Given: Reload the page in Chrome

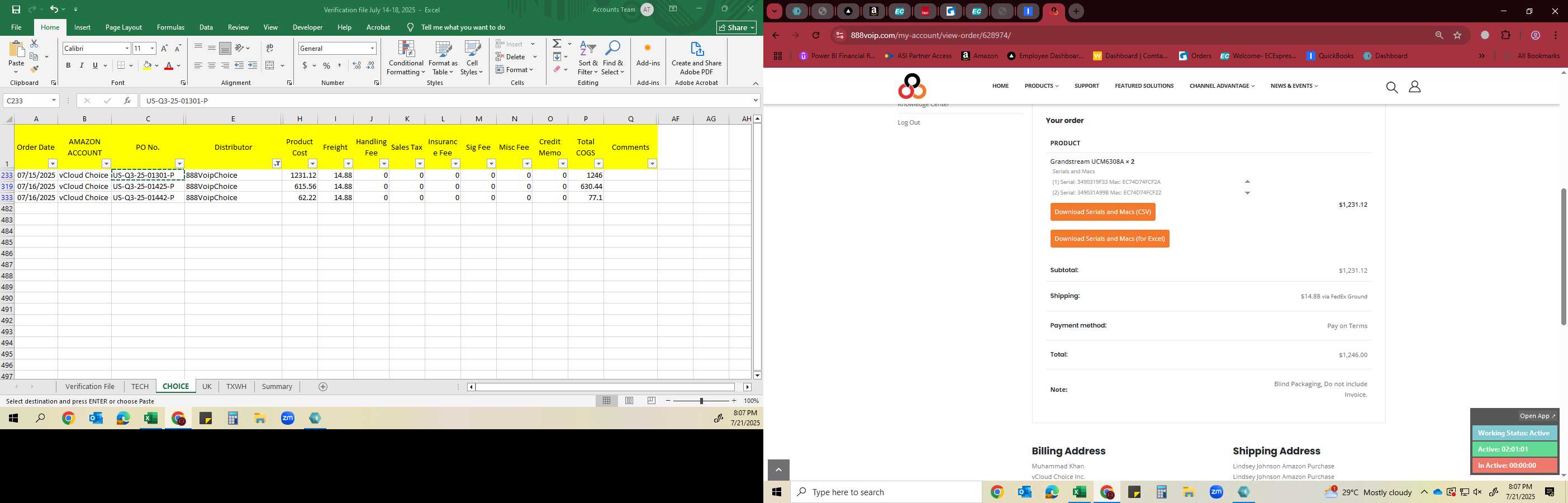Looking at the screenshot, I should tap(816, 35).
